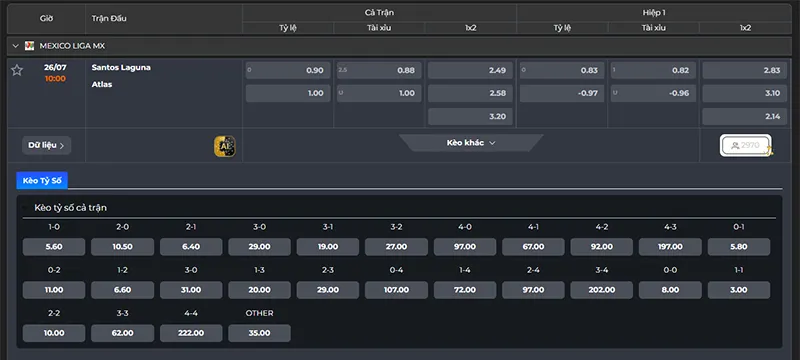The width and height of the screenshot is (800, 360).
Task: Bet correct score 3-2 at 27.00
Action: click(396, 247)
